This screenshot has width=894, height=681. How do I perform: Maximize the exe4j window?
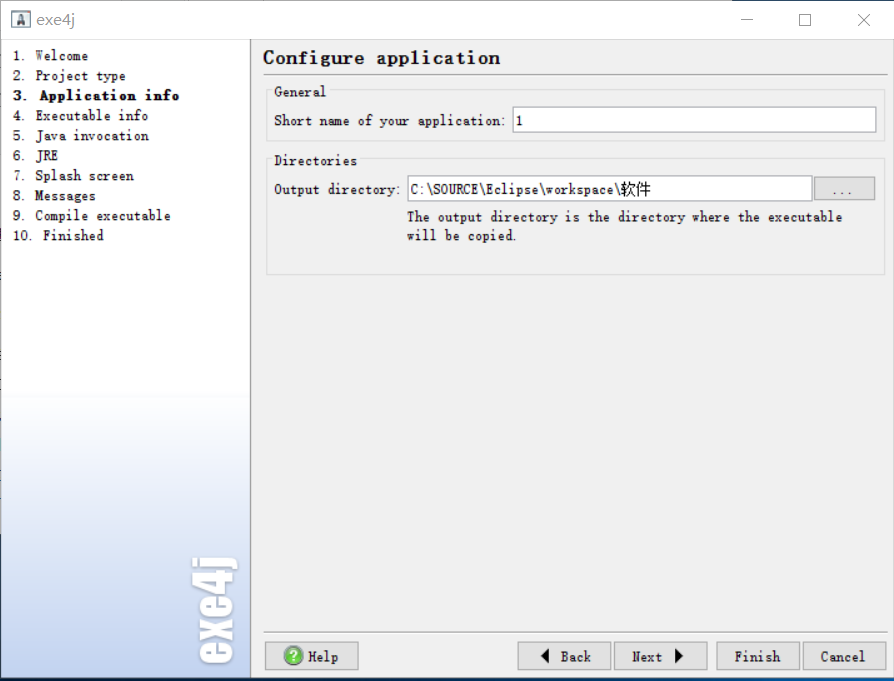tap(805, 20)
